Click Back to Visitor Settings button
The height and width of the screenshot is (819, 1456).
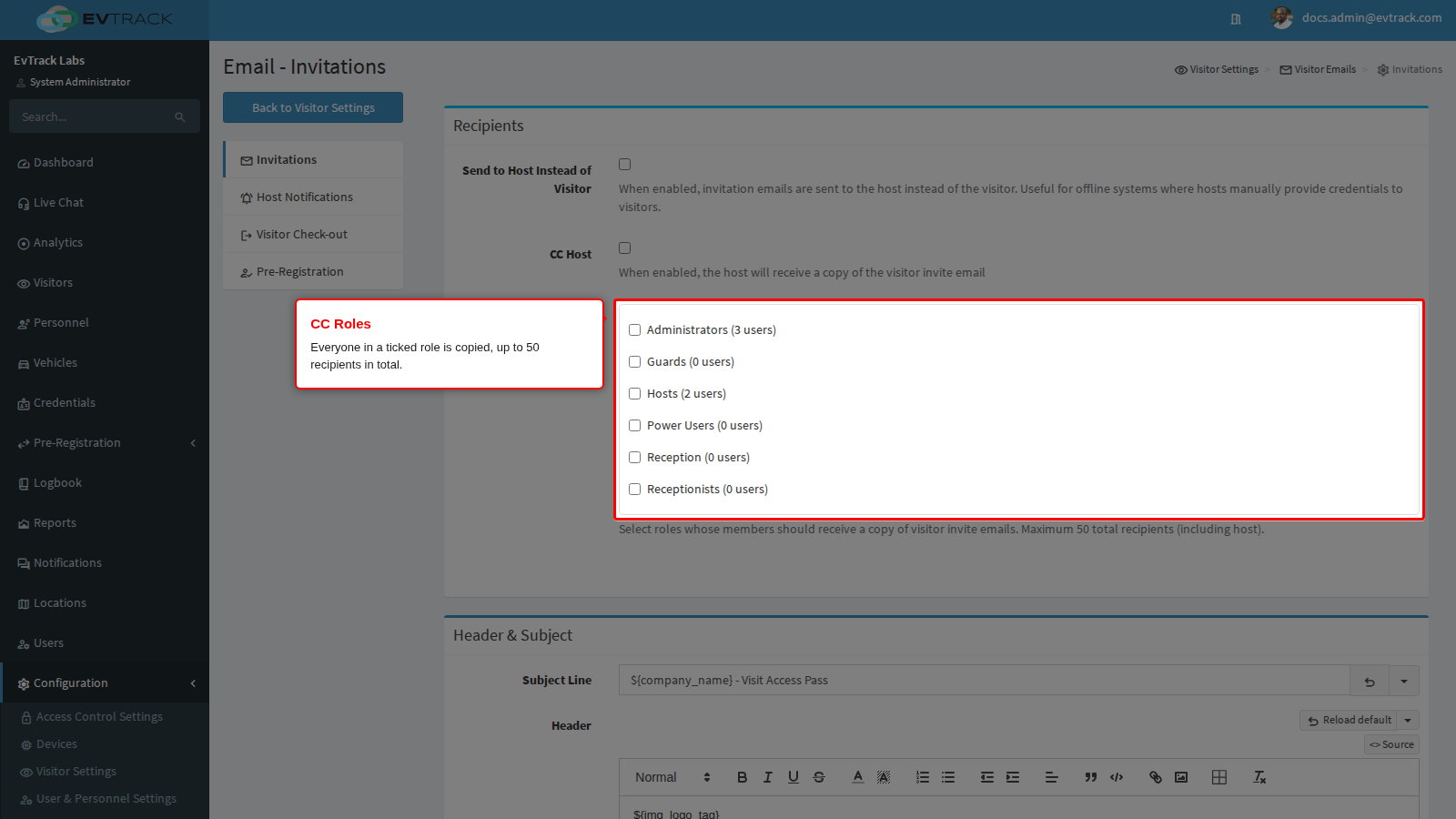click(313, 107)
